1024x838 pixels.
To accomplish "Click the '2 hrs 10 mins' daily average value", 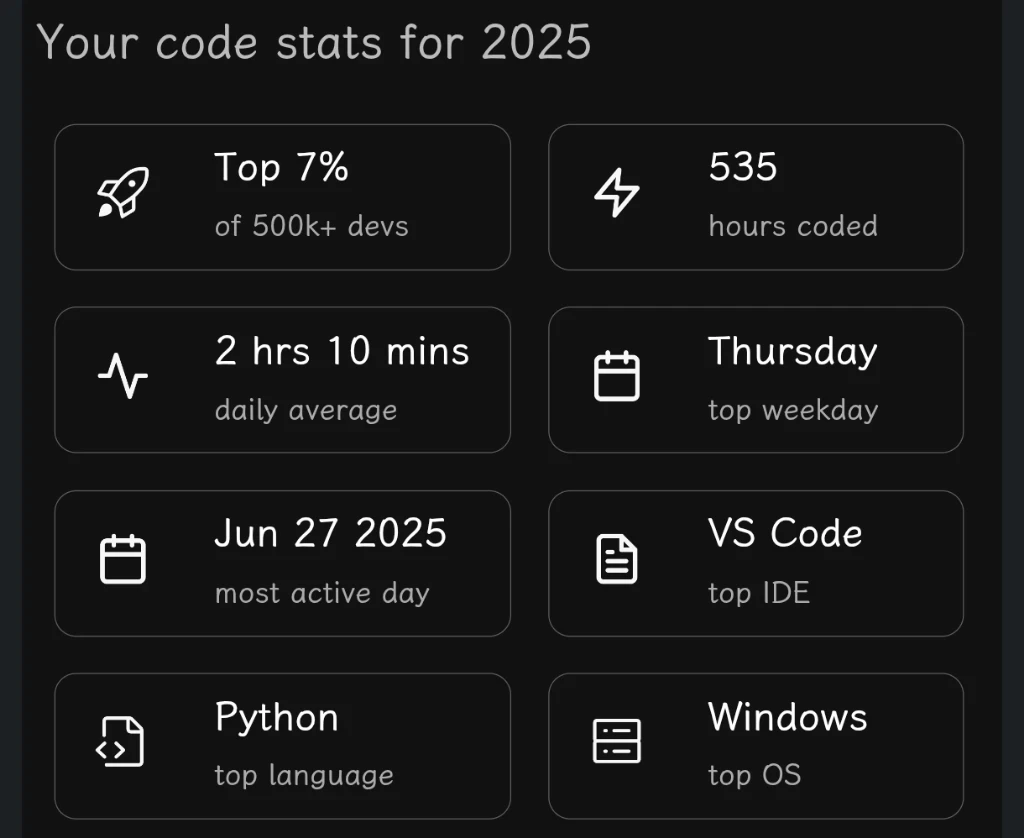I will [342, 351].
